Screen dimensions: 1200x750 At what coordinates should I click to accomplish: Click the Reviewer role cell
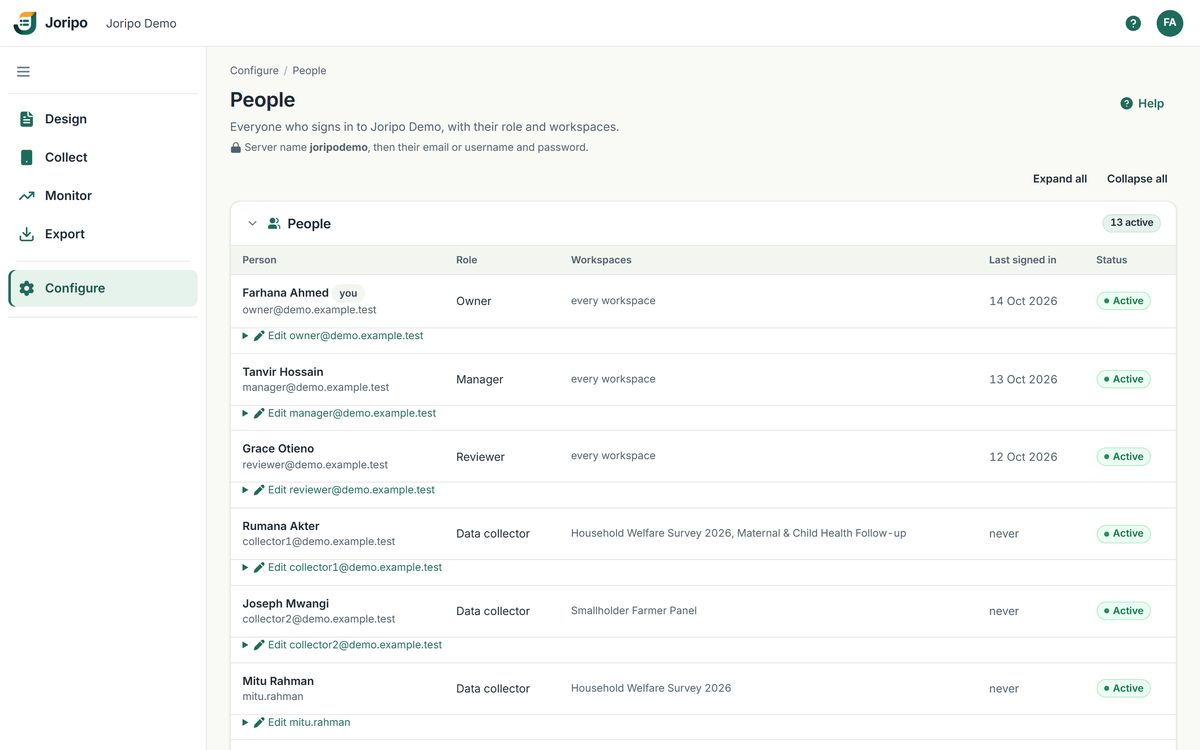(x=480, y=457)
